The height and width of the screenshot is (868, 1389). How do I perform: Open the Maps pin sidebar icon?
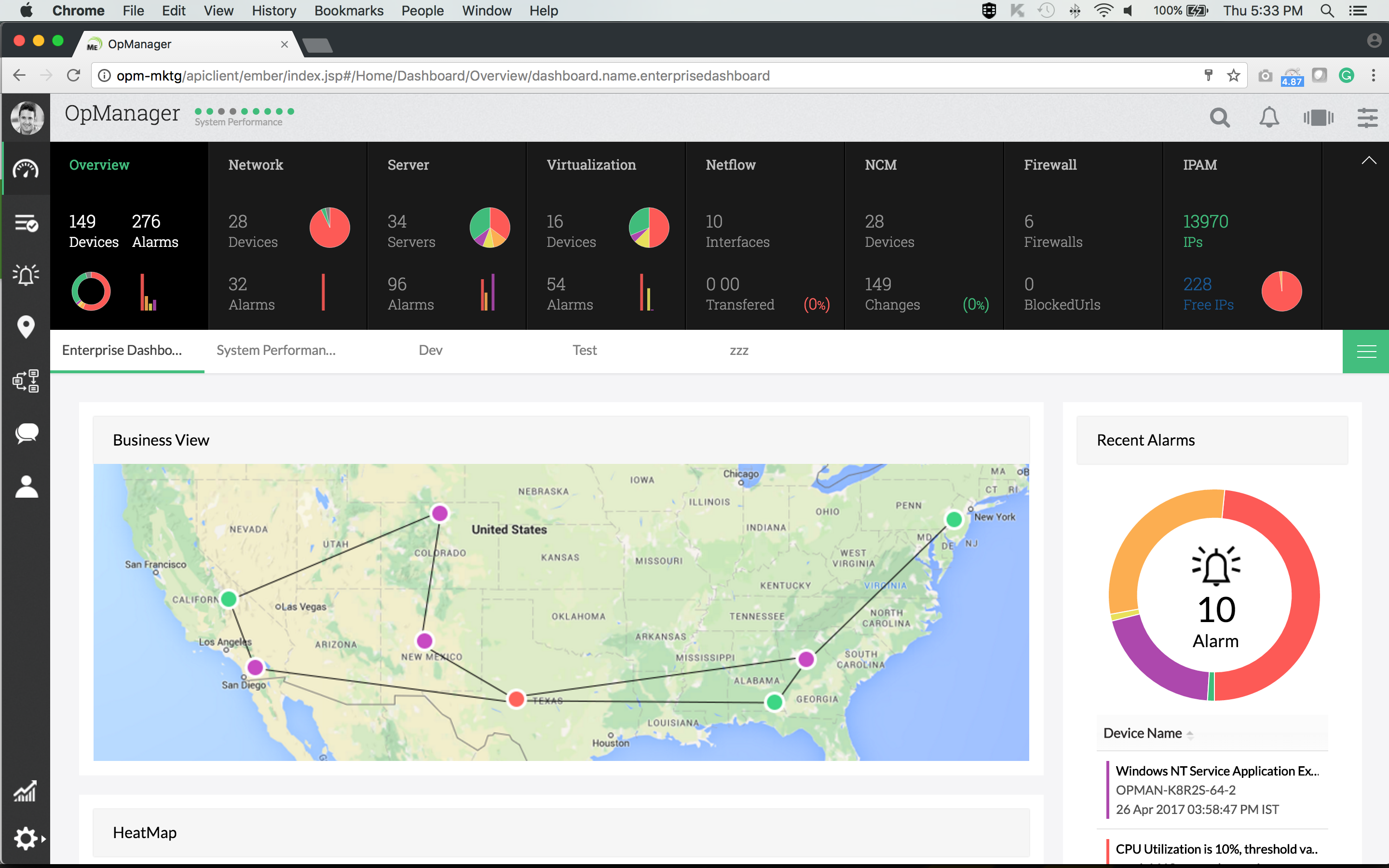click(x=26, y=327)
